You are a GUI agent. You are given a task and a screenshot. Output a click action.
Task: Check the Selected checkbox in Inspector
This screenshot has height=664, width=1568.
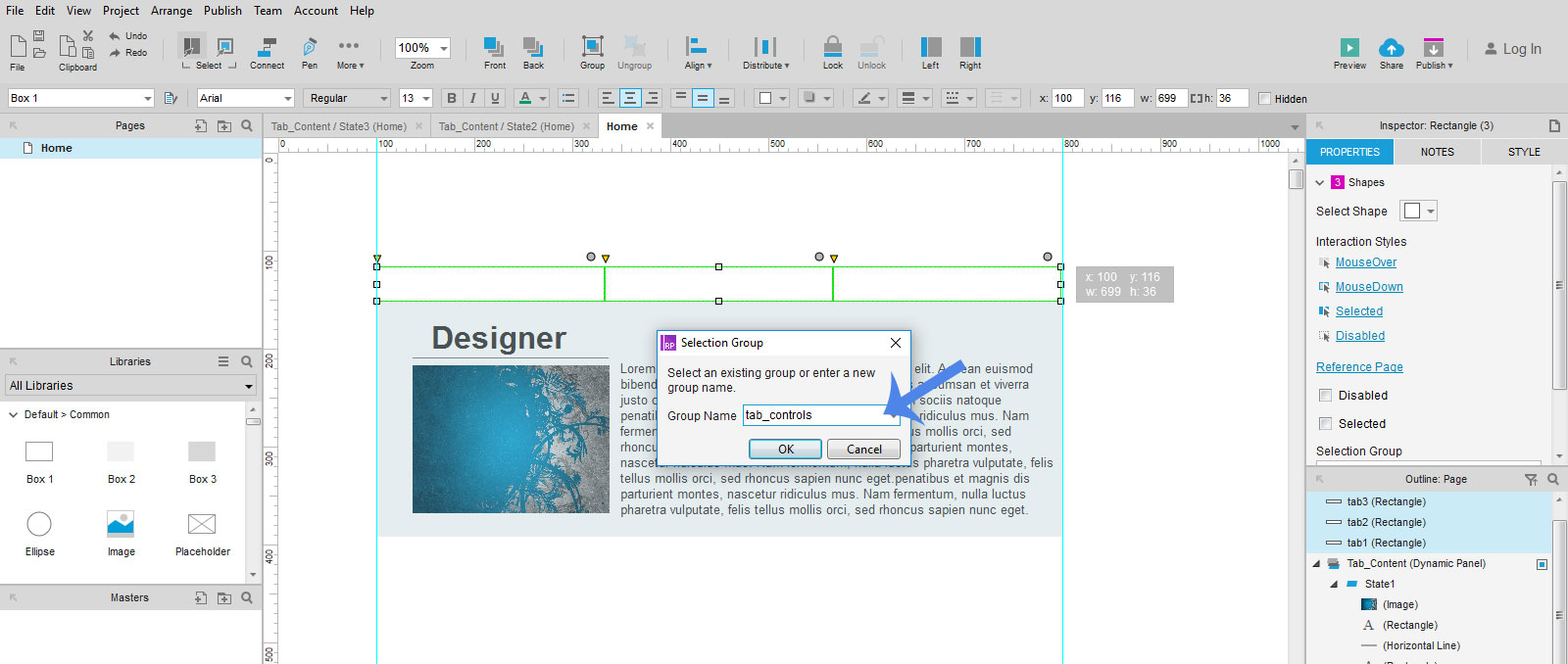point(1325,424)
